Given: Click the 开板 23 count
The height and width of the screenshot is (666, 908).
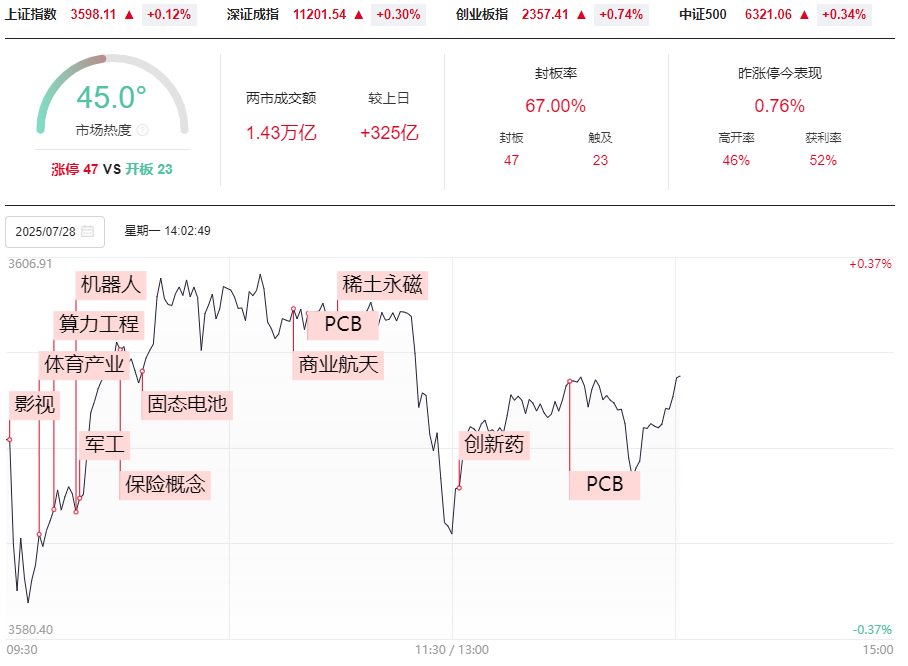Looking at the screenshot, I should pos(149,169).
